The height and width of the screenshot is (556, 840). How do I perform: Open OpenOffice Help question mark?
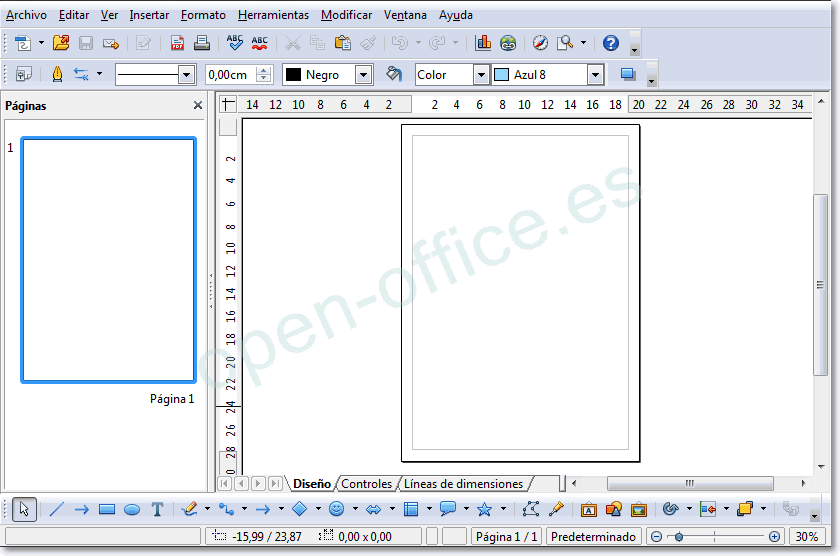coord(611,43)
